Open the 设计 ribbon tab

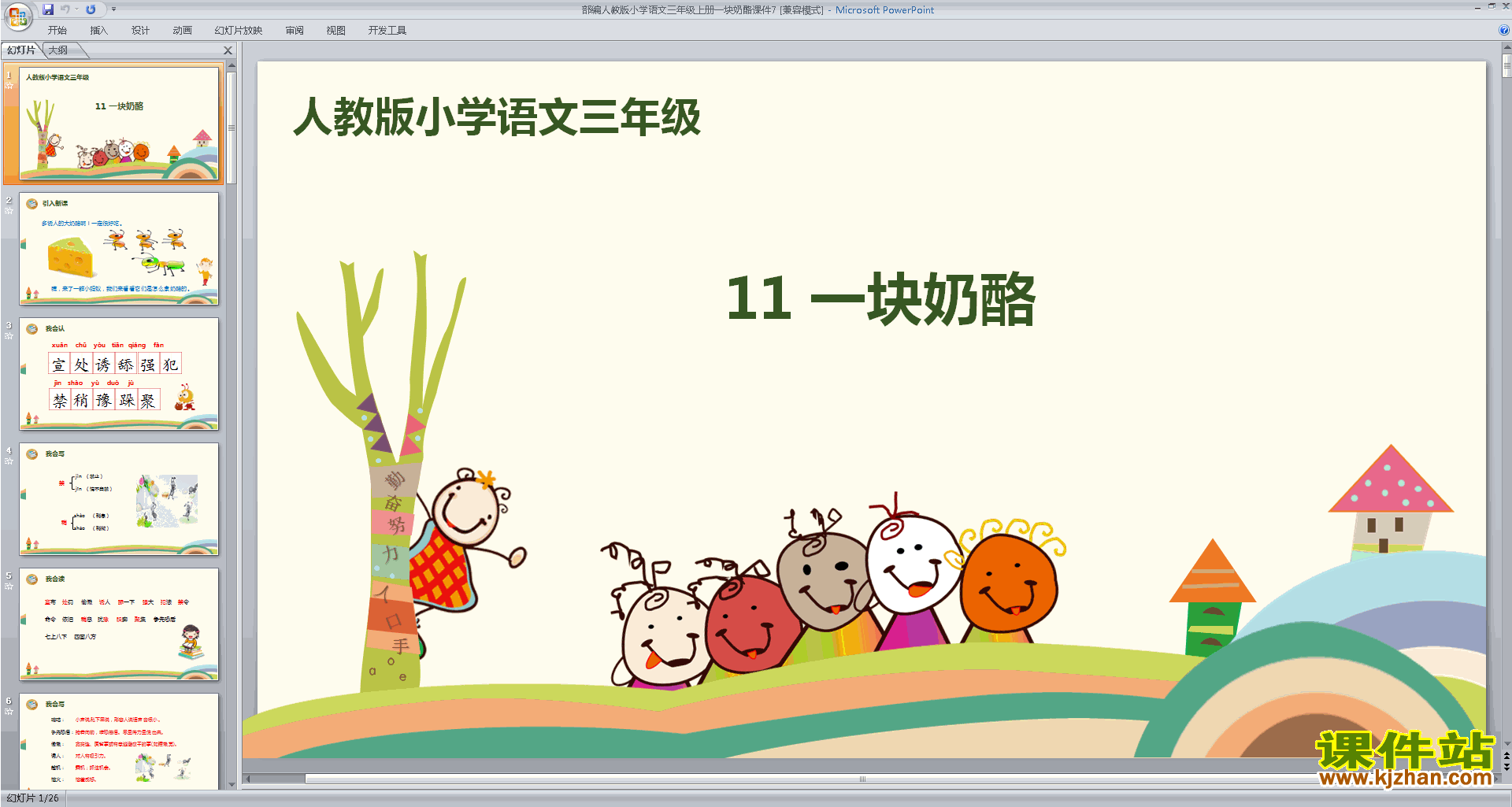click(141, 31)
